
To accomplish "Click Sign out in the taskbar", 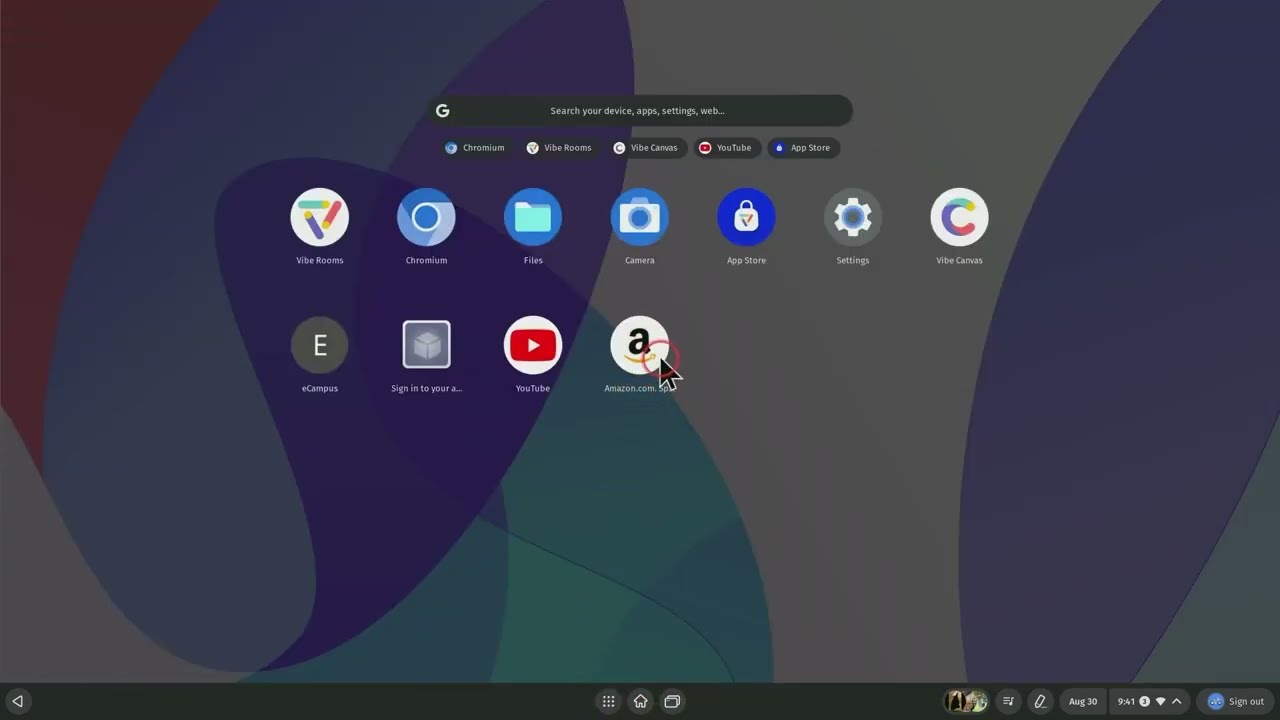I will point(1236,701).
